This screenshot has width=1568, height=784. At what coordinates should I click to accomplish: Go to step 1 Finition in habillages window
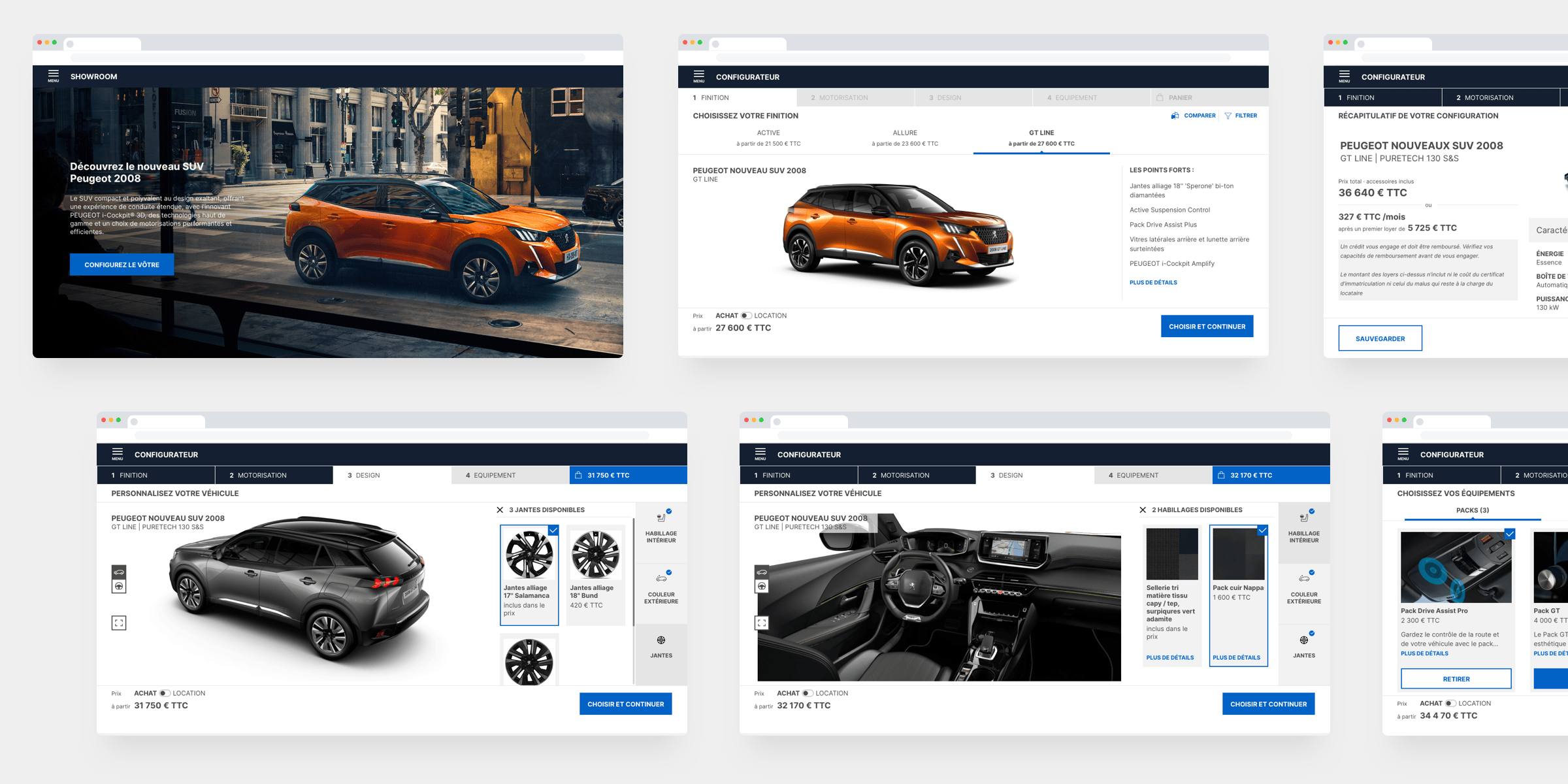[798, 475]
